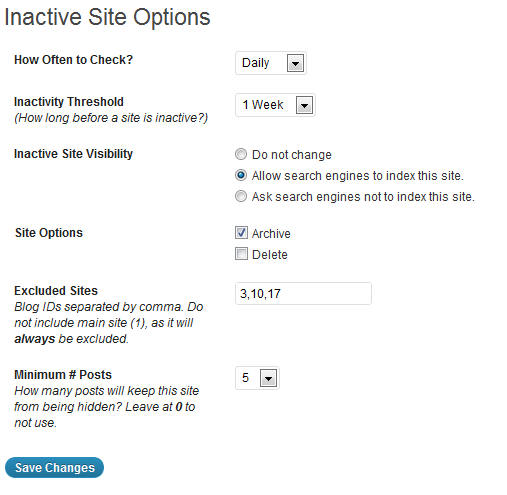The image size is (507, 495).
Task: Click the arrow next to value 5
Action: coord(268,378)
